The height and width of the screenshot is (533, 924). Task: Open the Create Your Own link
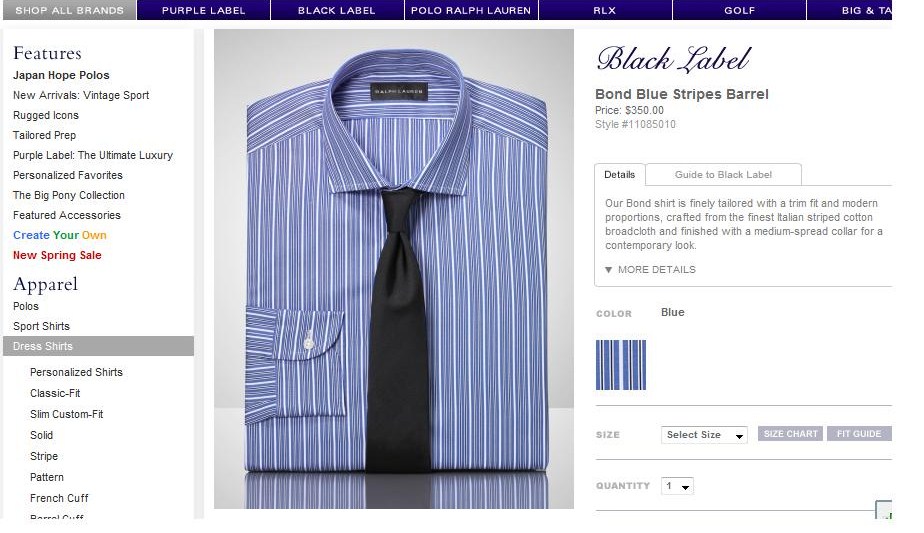(60, 235)
